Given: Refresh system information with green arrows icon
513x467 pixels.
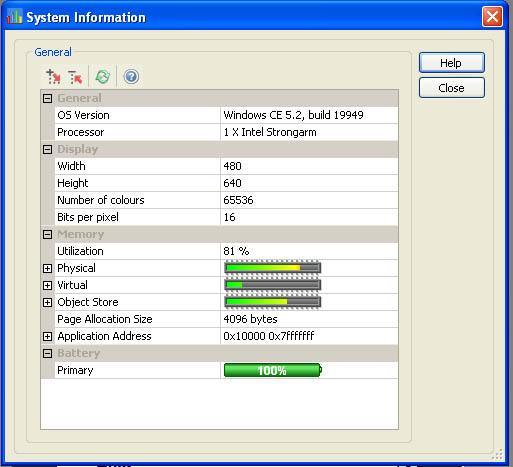Looking at the screenshot, I should coord(103,77).
